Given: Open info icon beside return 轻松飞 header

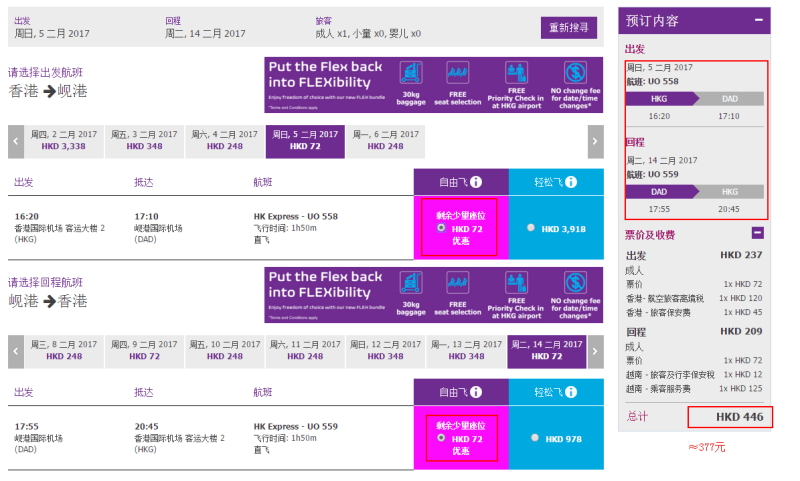Looking at the screenshot, I should point(571,392).
